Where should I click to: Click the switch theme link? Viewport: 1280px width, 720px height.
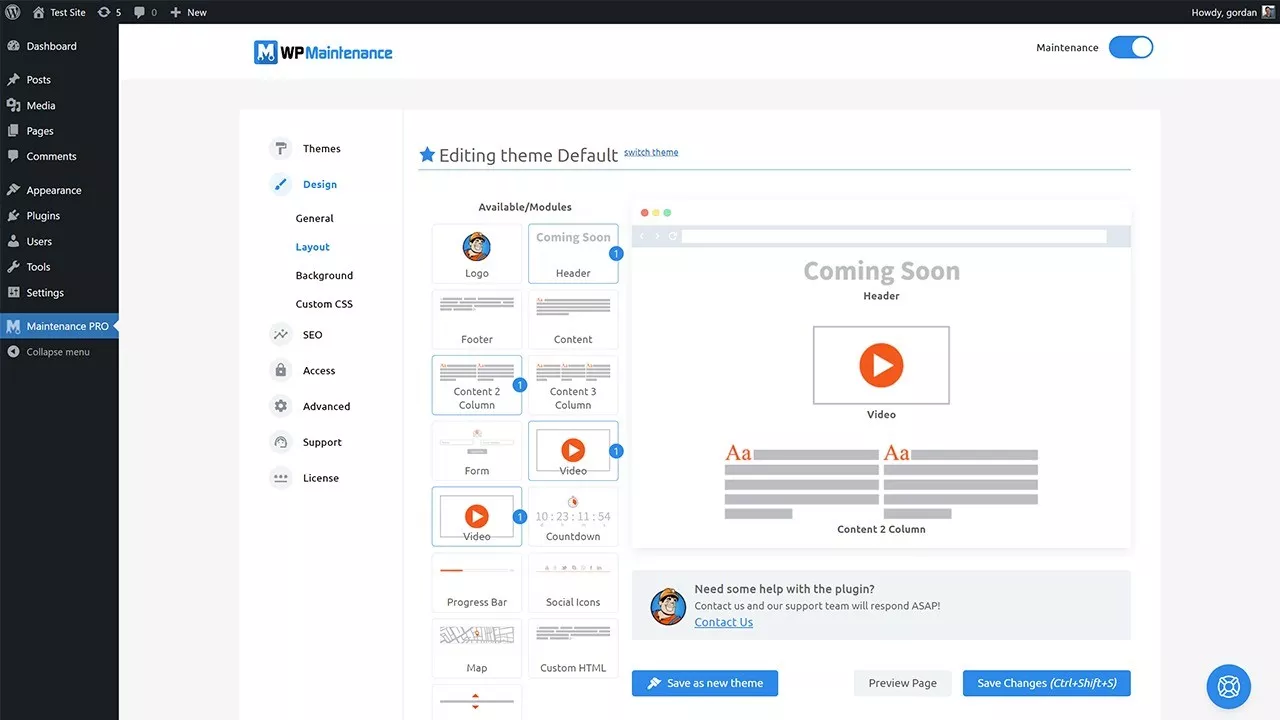pos(651,153)
